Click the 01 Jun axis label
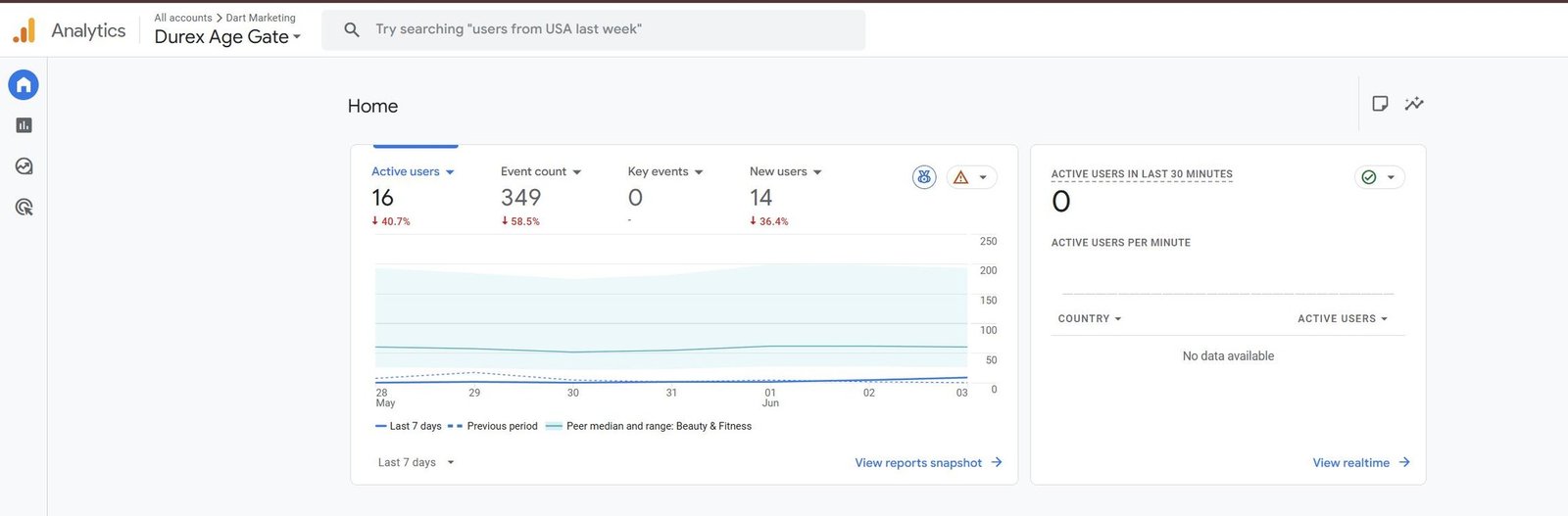 [x=771, y=398]
